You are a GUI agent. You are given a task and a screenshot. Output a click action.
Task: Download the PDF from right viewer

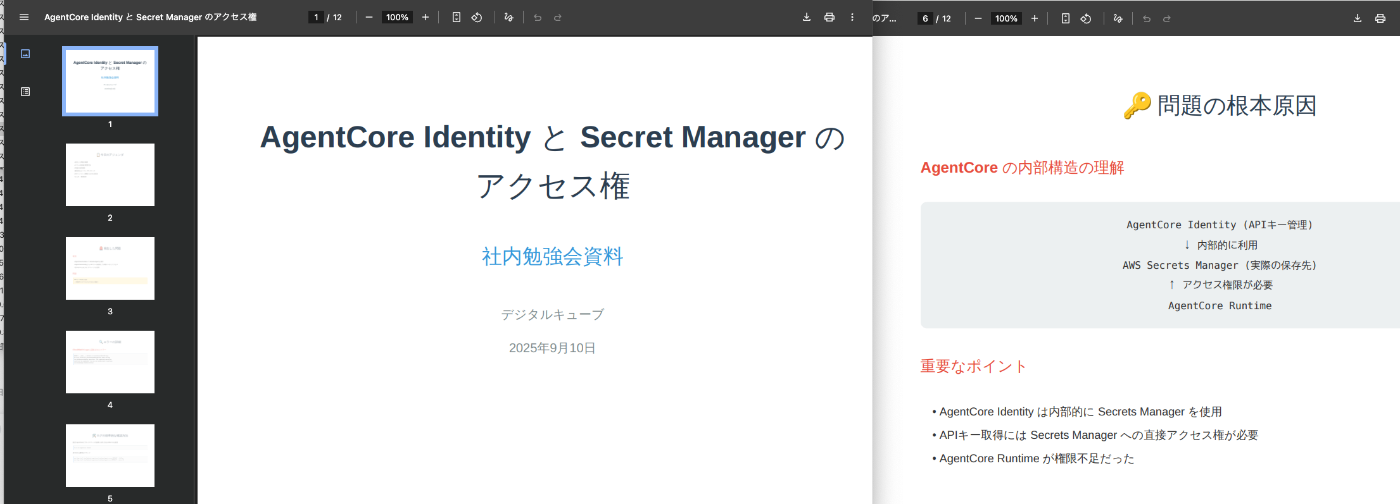[1357, 18]
